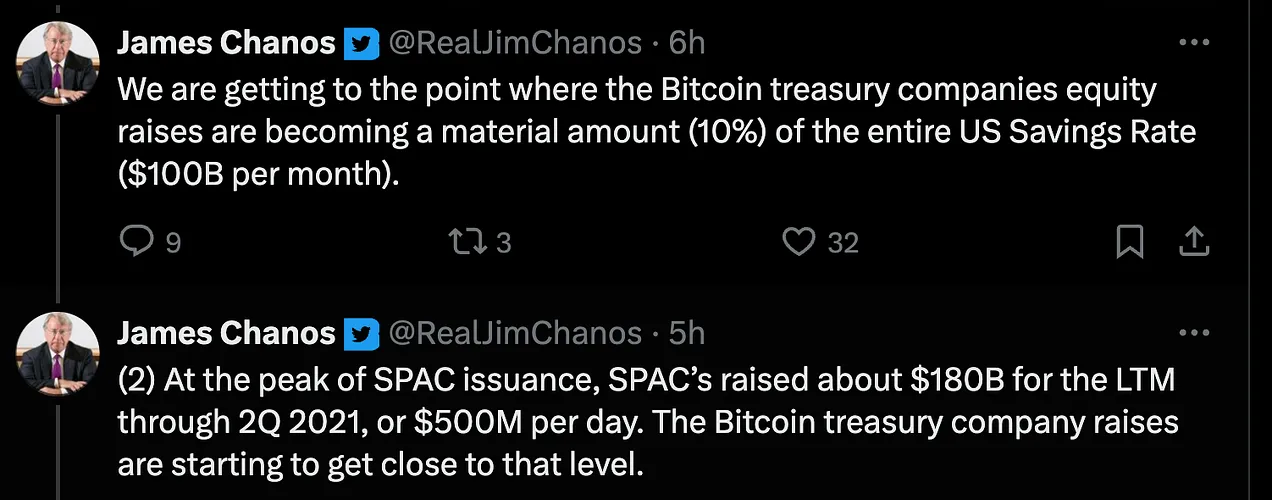Like the tweet using the heart icon

(798, 242)
